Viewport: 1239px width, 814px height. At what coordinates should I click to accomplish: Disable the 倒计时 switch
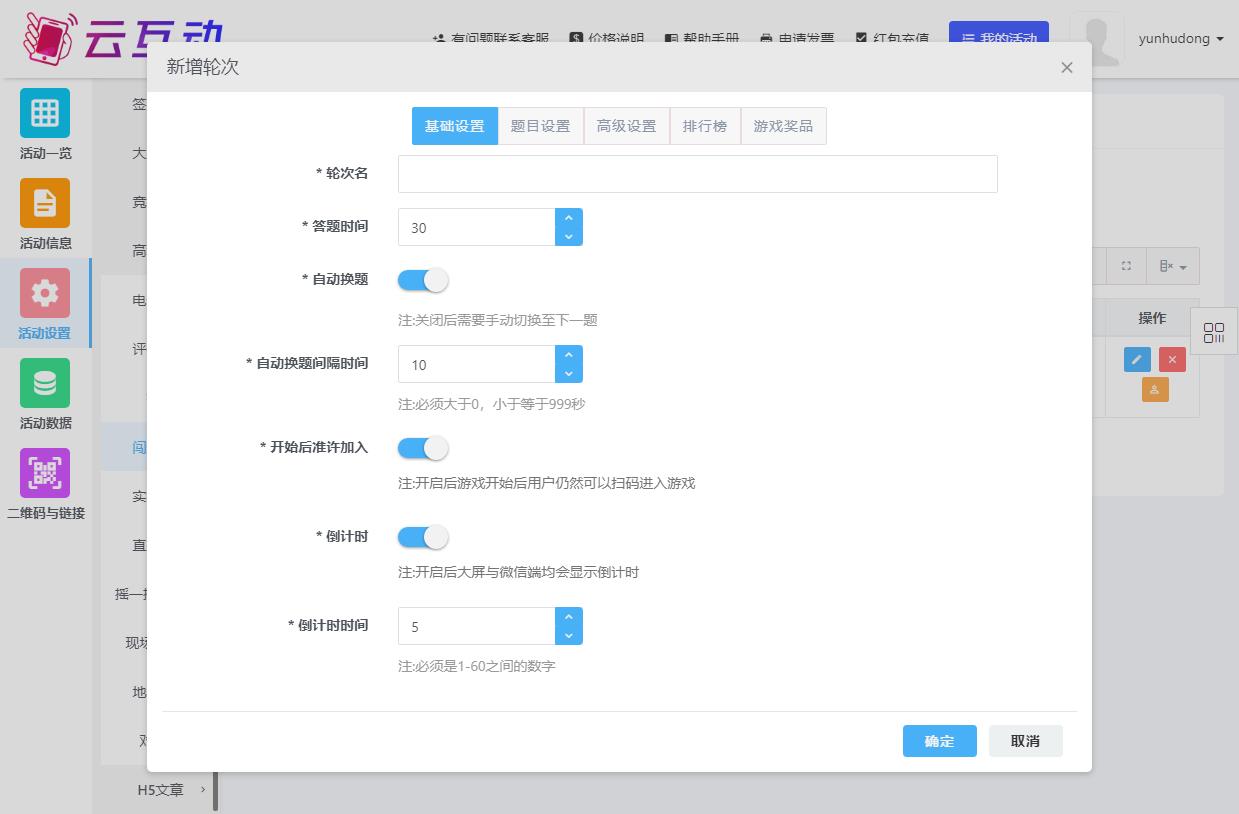click(x=423, y=538)
